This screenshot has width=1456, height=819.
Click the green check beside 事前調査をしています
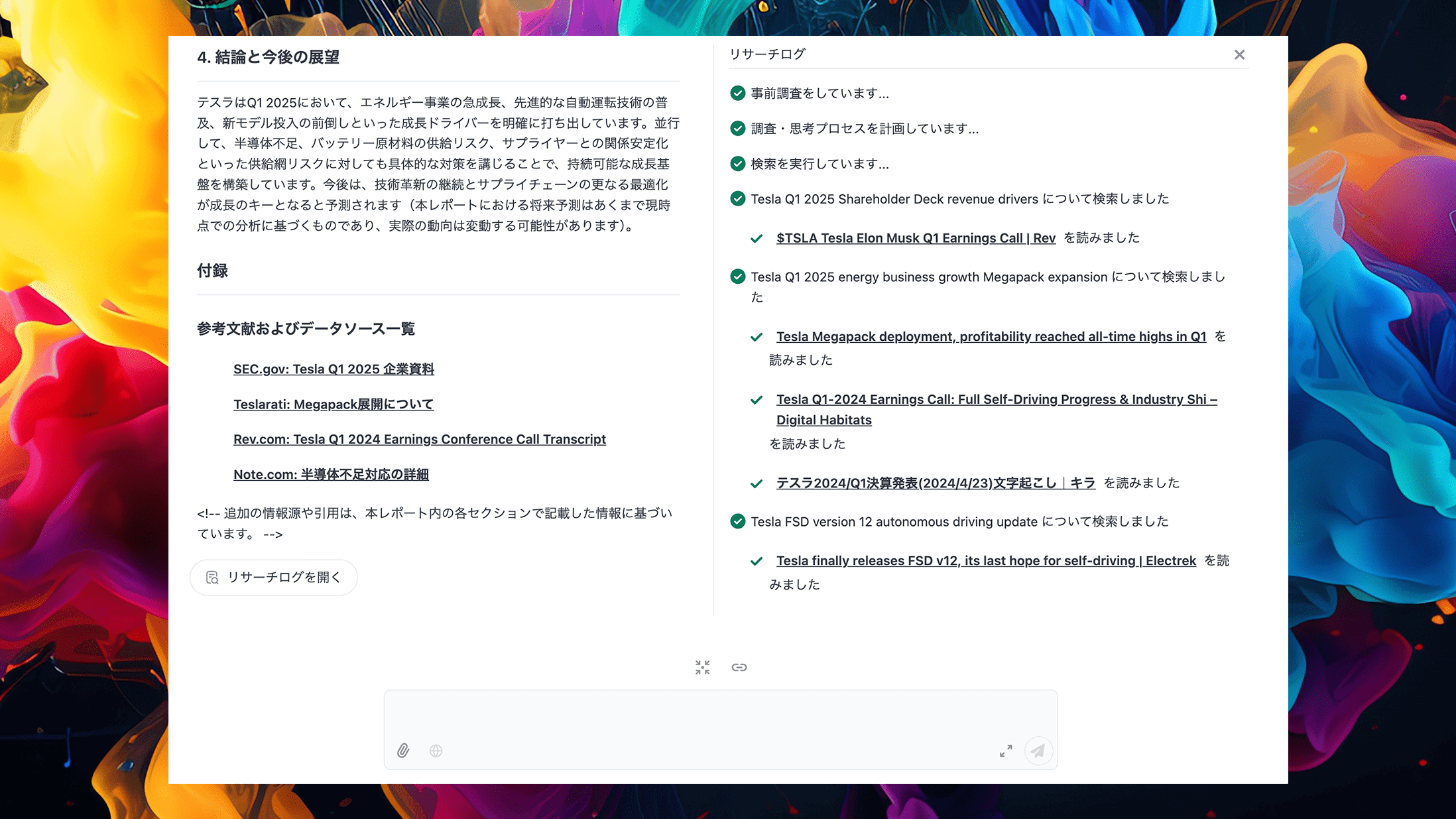pyautogui.click(x=737, y=93)
